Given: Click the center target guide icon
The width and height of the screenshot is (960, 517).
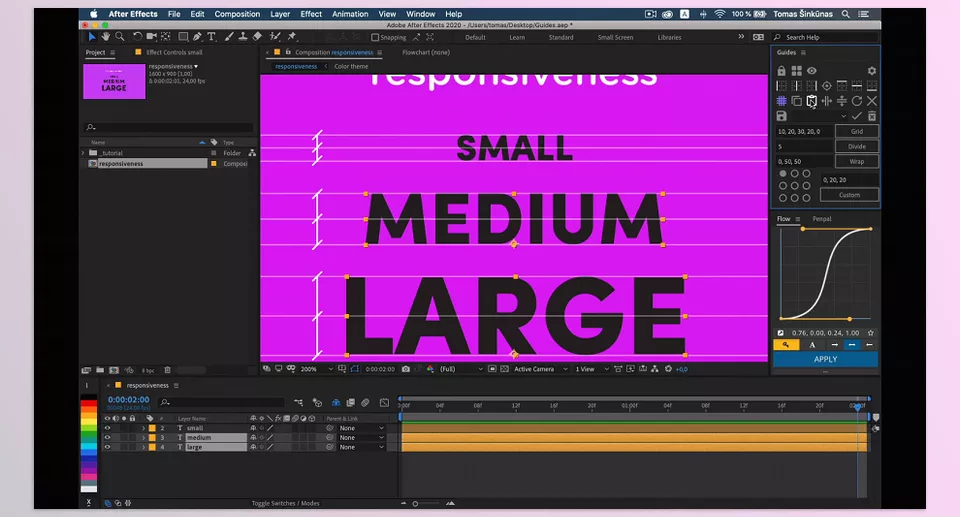Looking at the screenshot, I should (x=827, y=86).
